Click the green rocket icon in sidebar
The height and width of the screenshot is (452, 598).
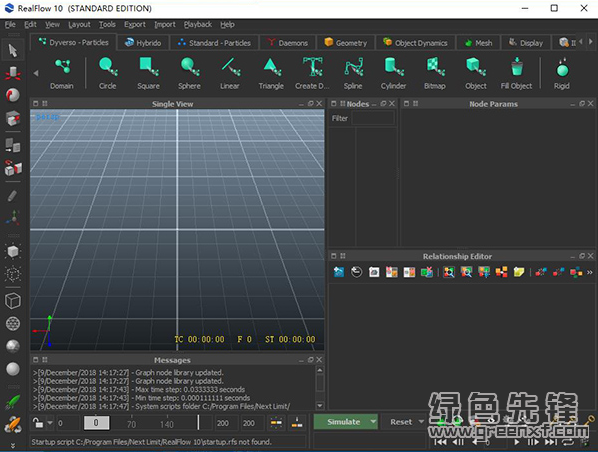tap(13, 402)
